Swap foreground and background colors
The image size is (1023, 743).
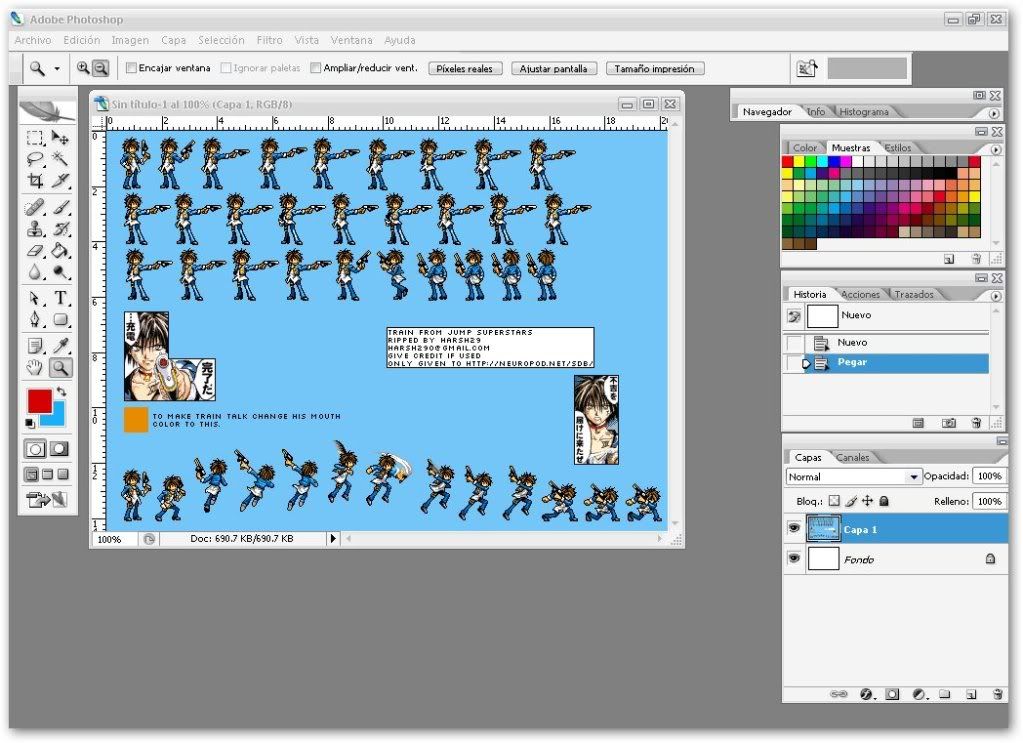pos(61,391)
